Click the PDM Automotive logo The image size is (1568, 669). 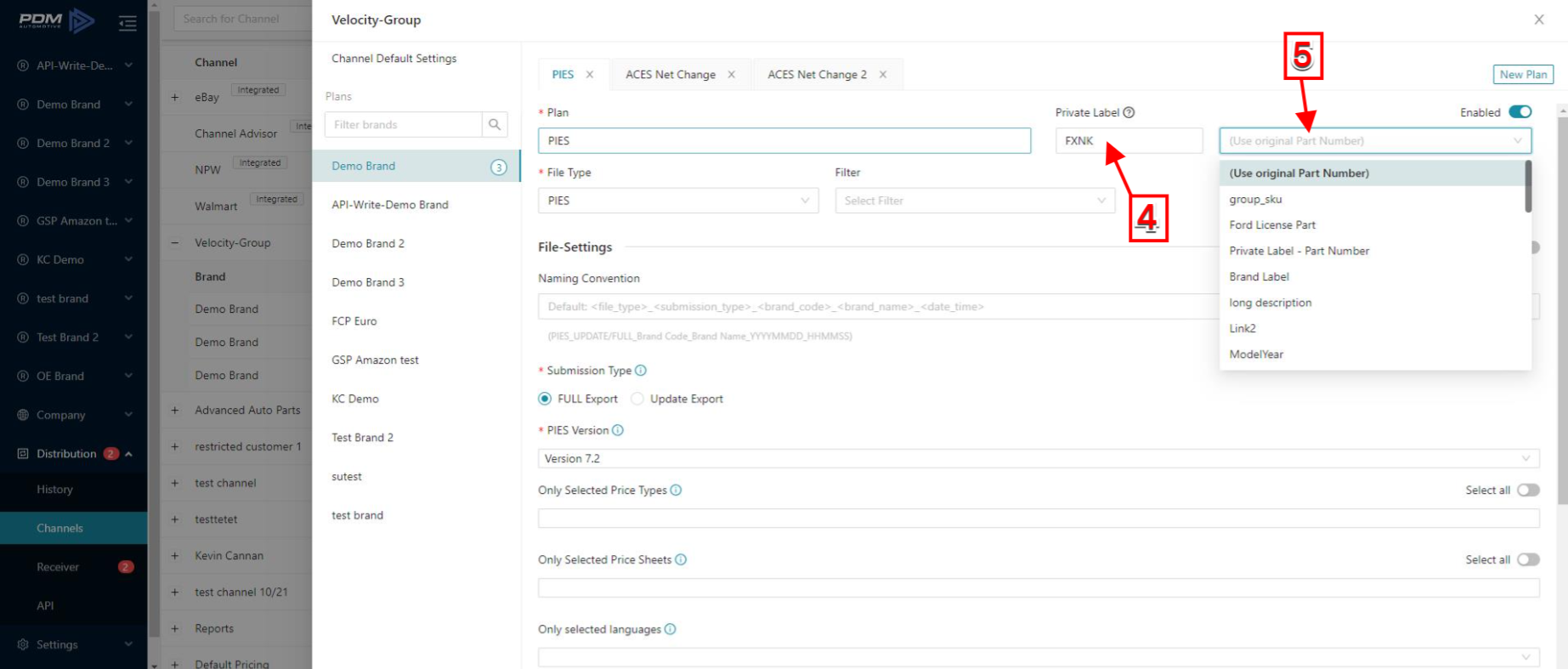click(57, 20)
